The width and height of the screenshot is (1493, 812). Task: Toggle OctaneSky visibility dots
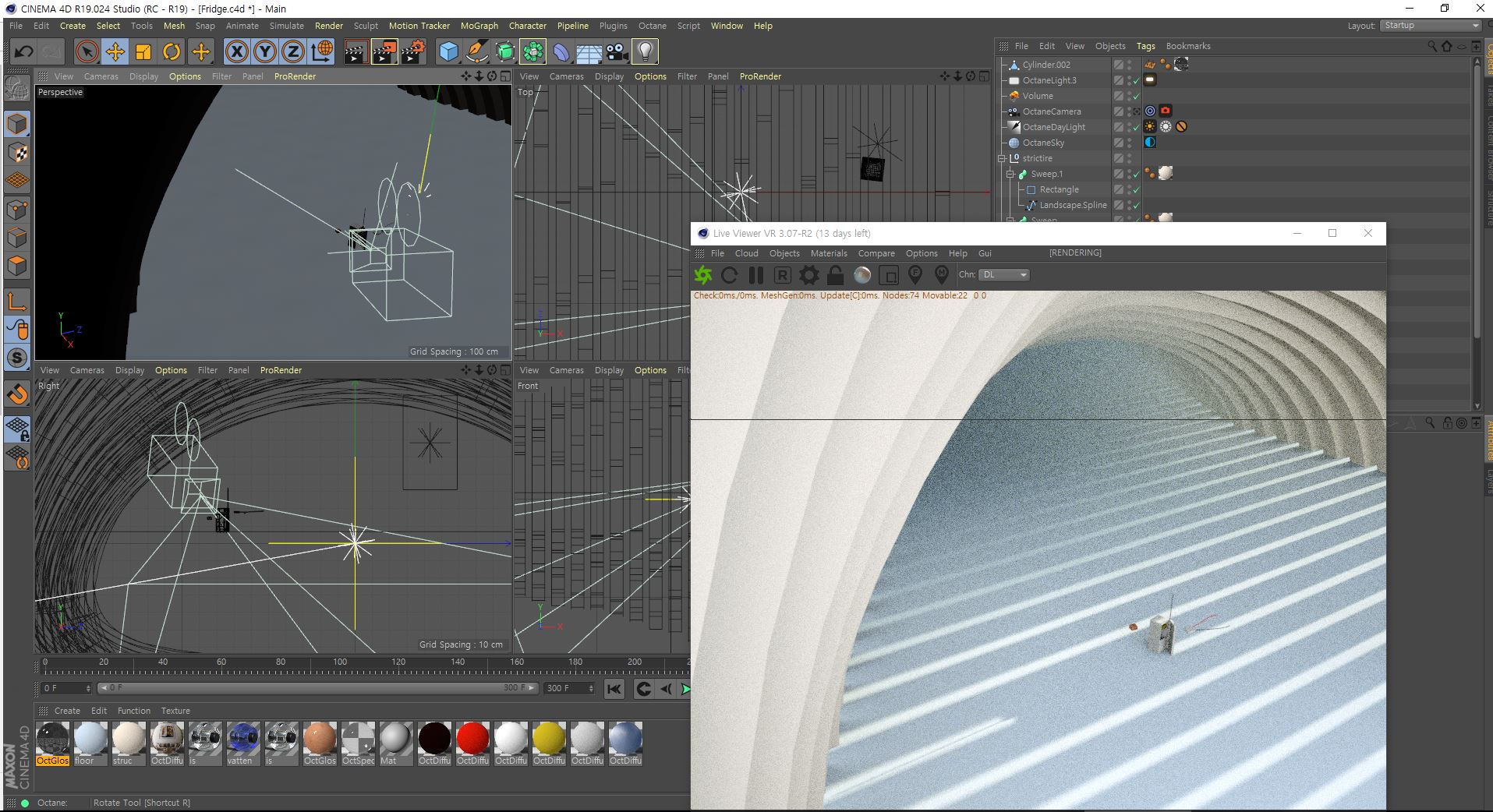1129,143
